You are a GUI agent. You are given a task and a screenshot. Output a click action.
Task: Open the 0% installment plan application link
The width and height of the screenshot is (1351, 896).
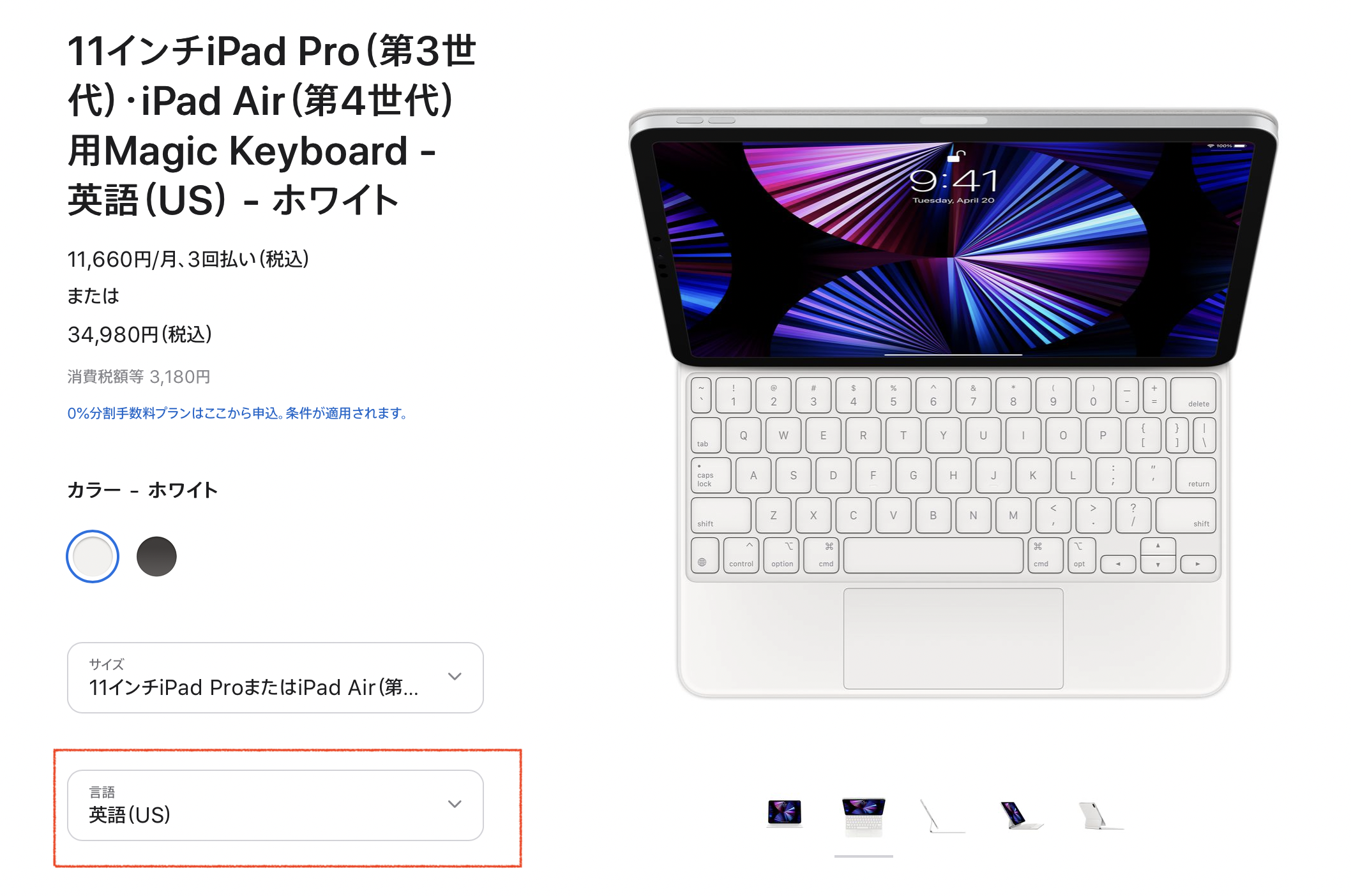coord(237,414)
